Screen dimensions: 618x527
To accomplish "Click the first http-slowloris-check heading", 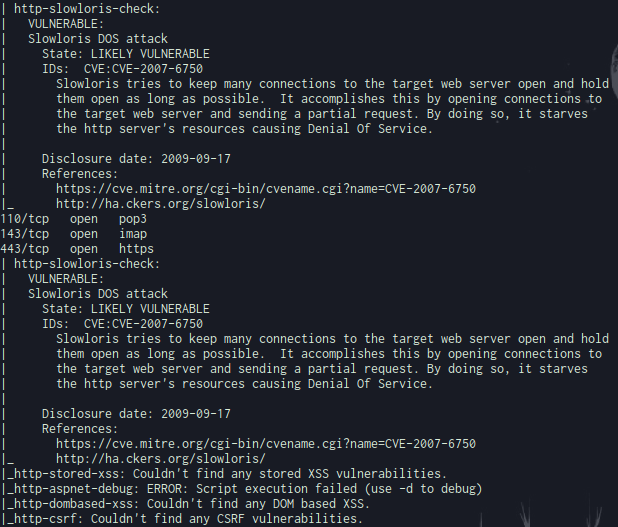I will [x=87, y=9].
